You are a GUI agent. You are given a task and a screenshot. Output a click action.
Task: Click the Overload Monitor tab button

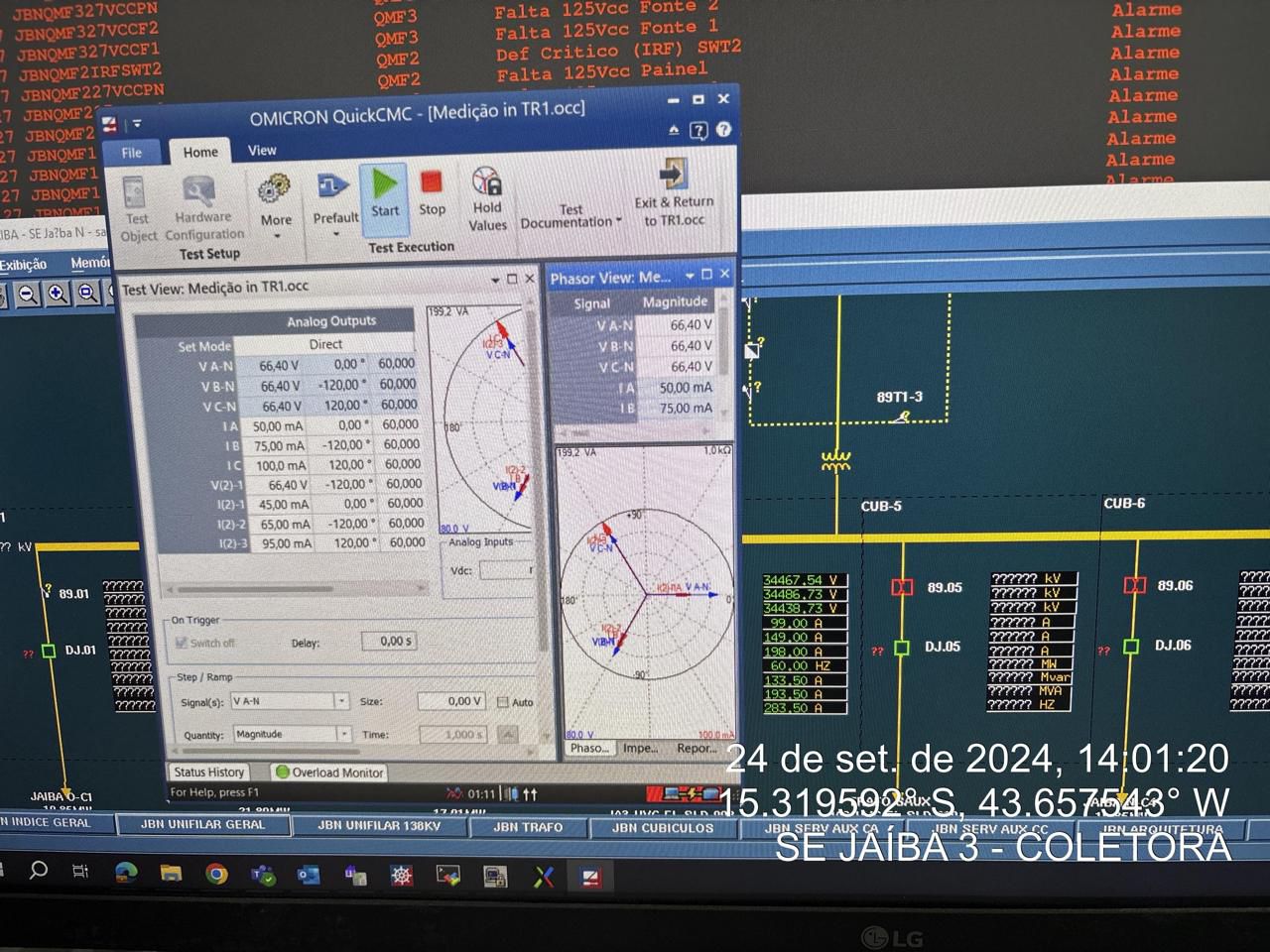point(329,773)
